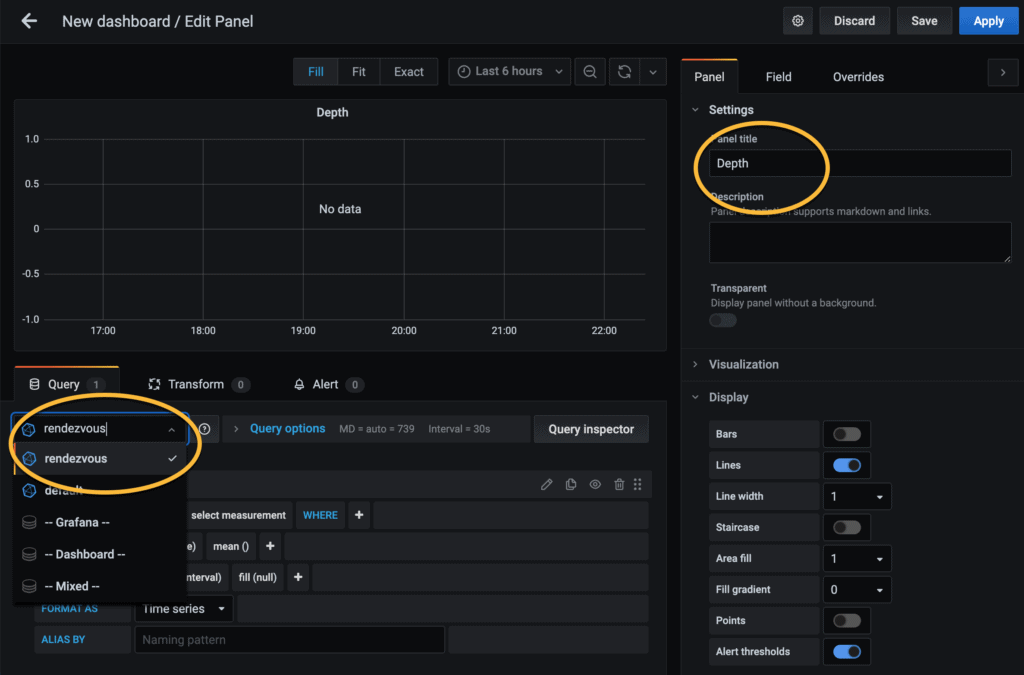Click the Save button
The image size is (1024, 675).
coord(924,21)
